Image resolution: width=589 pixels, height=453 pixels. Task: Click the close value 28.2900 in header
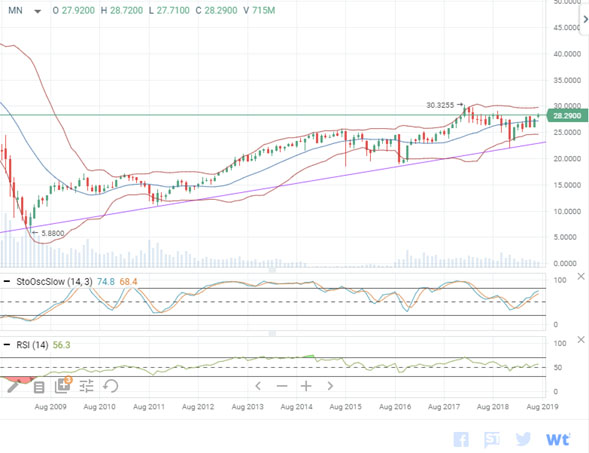click(221, 11)
